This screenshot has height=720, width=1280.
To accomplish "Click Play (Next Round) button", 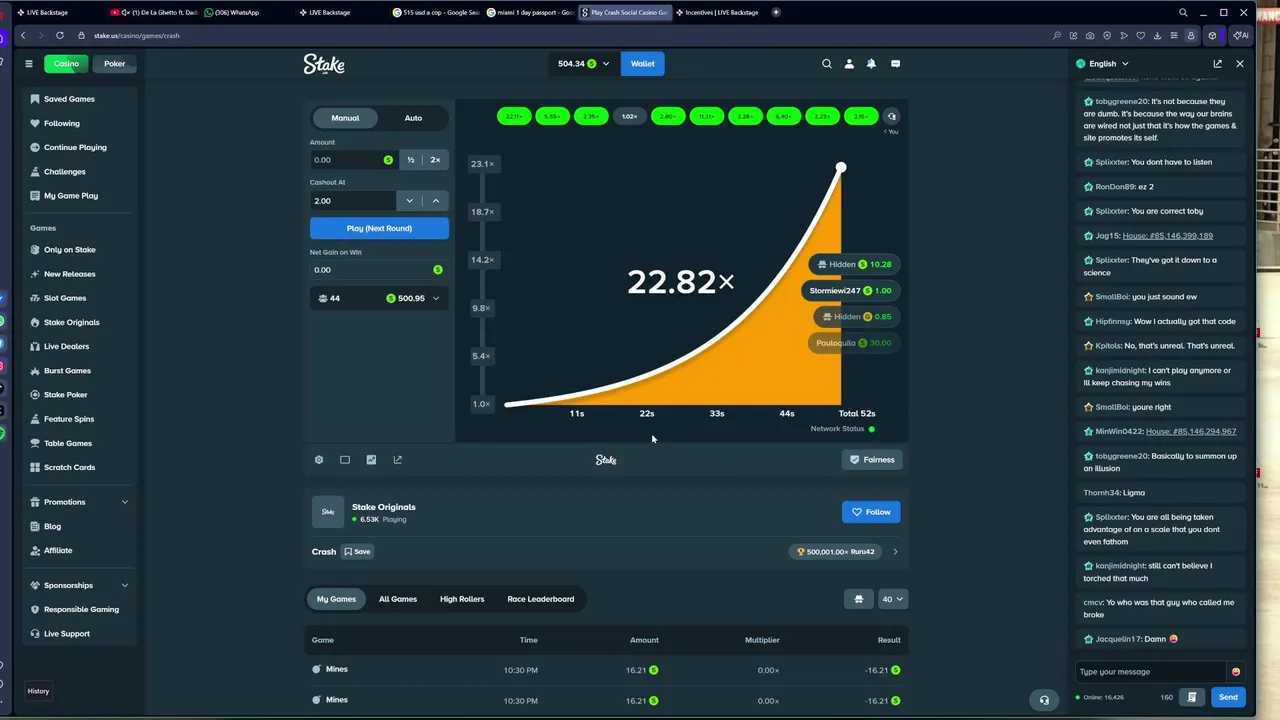I will click(379, 228).
